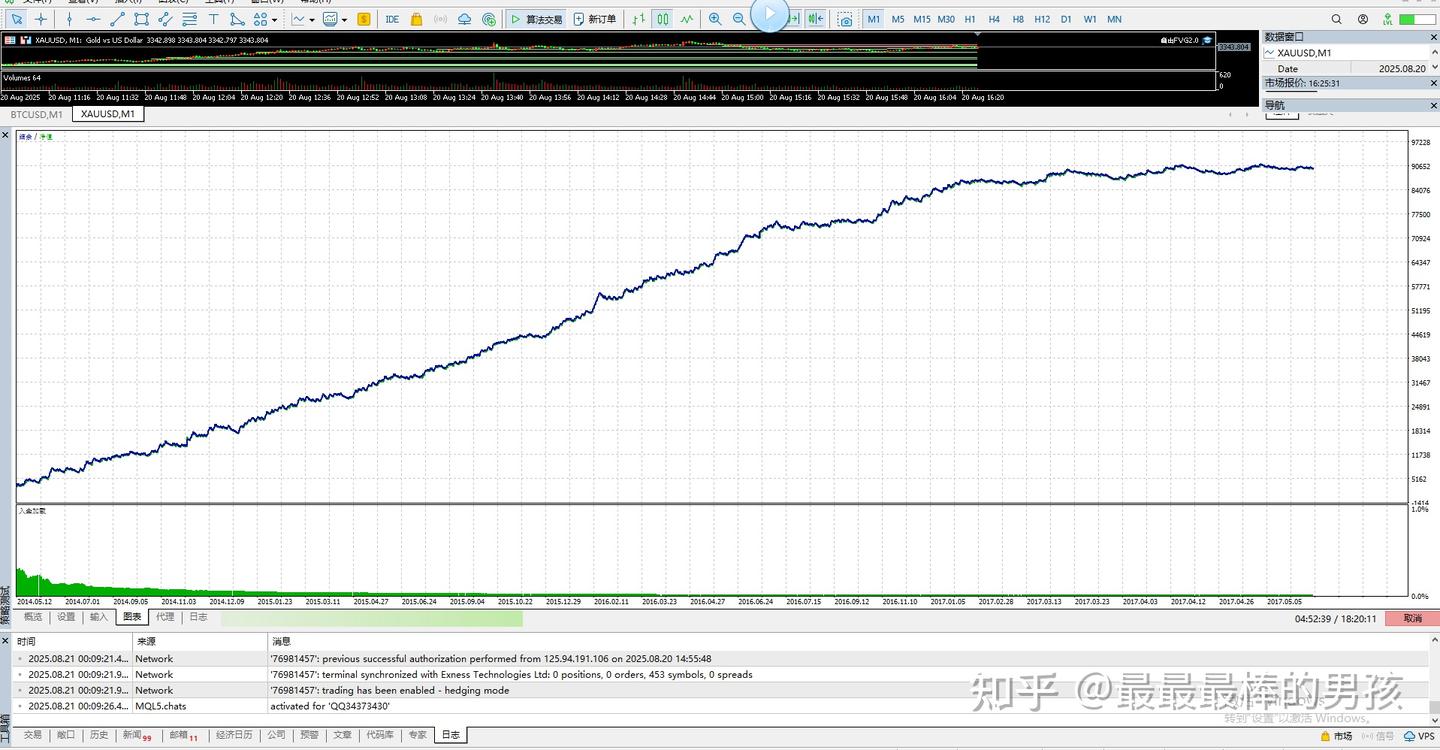Switch chart to candlestick display
Screen dimensions: 1440x750
662,19
